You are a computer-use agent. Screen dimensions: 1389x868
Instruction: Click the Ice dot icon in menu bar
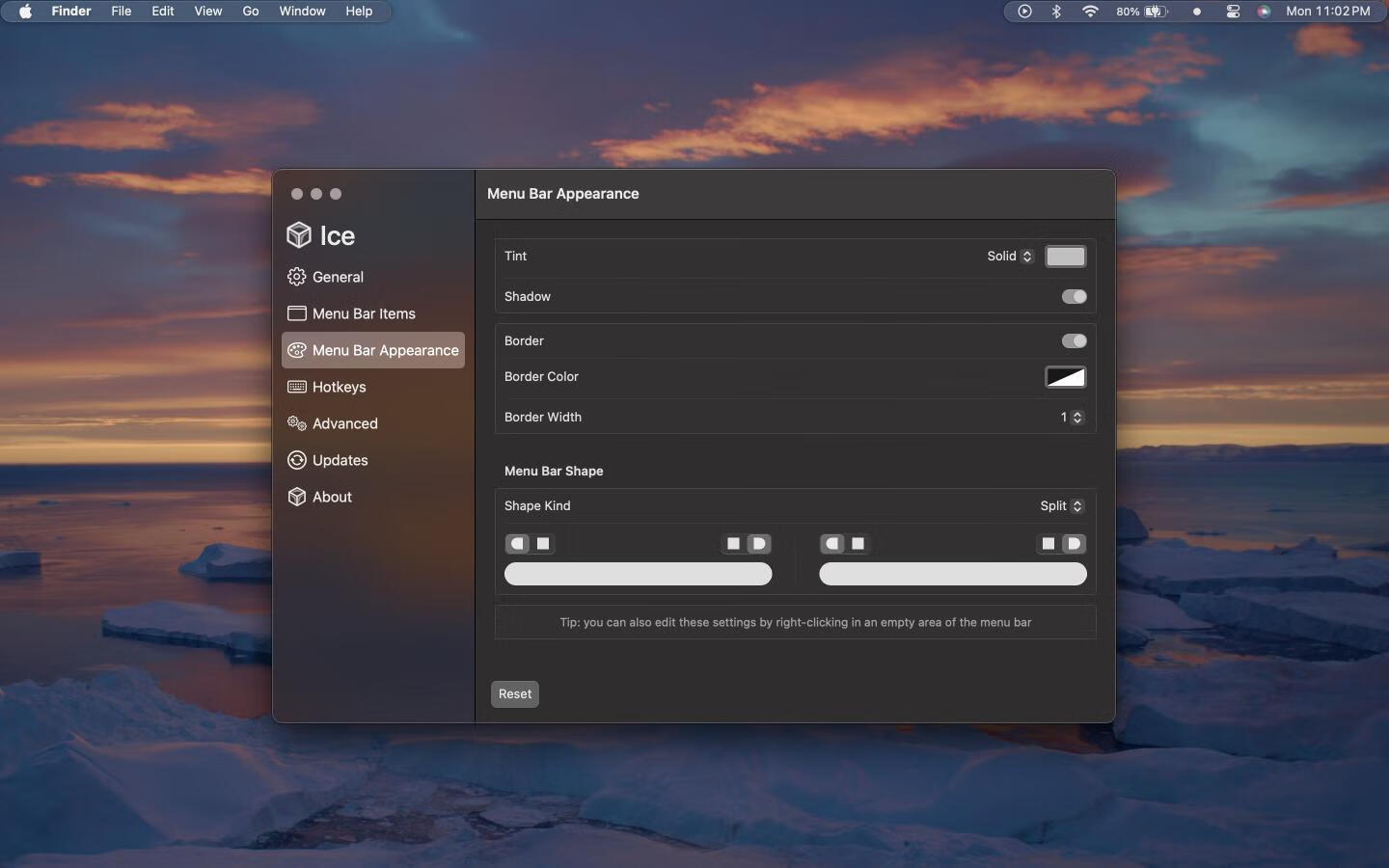[1197, 12]
